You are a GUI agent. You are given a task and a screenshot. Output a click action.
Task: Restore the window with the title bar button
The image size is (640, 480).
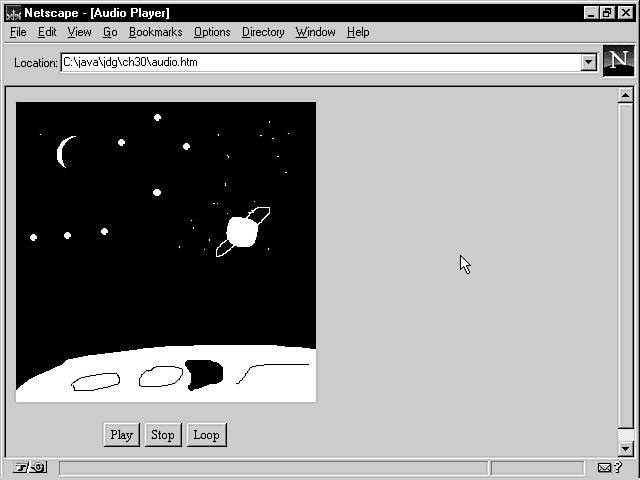pos(607,13)
